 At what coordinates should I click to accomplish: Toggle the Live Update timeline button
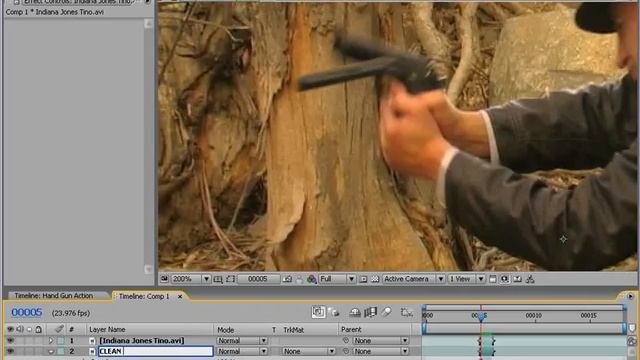tap(318, 312)
